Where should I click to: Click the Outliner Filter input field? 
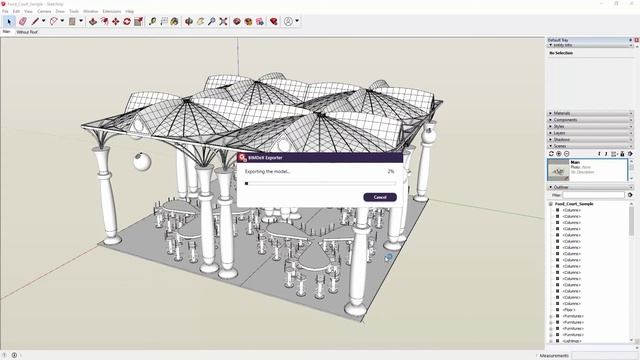(593, 195)
